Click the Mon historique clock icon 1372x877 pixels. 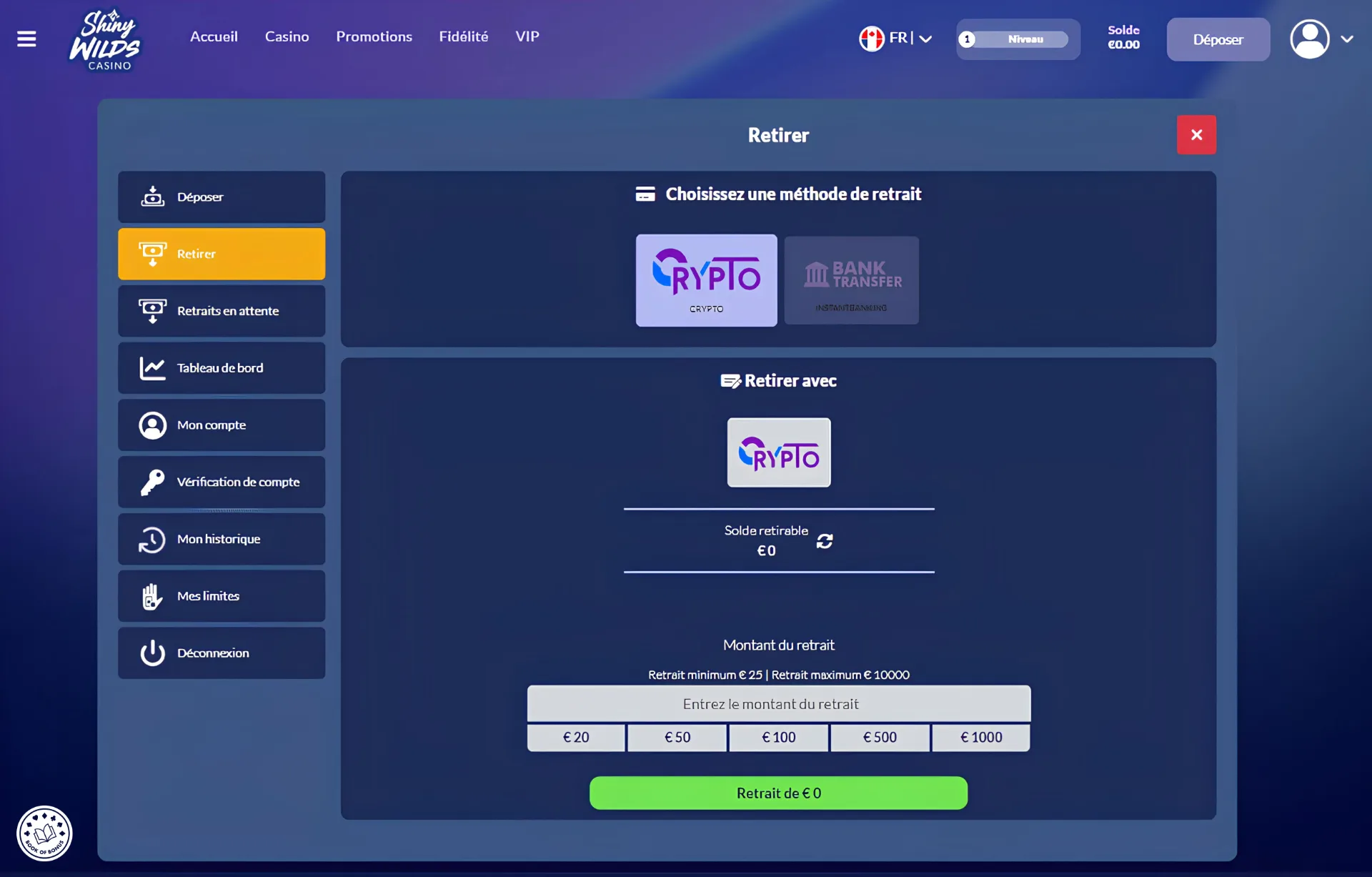pyautogui.click(x=152, y=540)
